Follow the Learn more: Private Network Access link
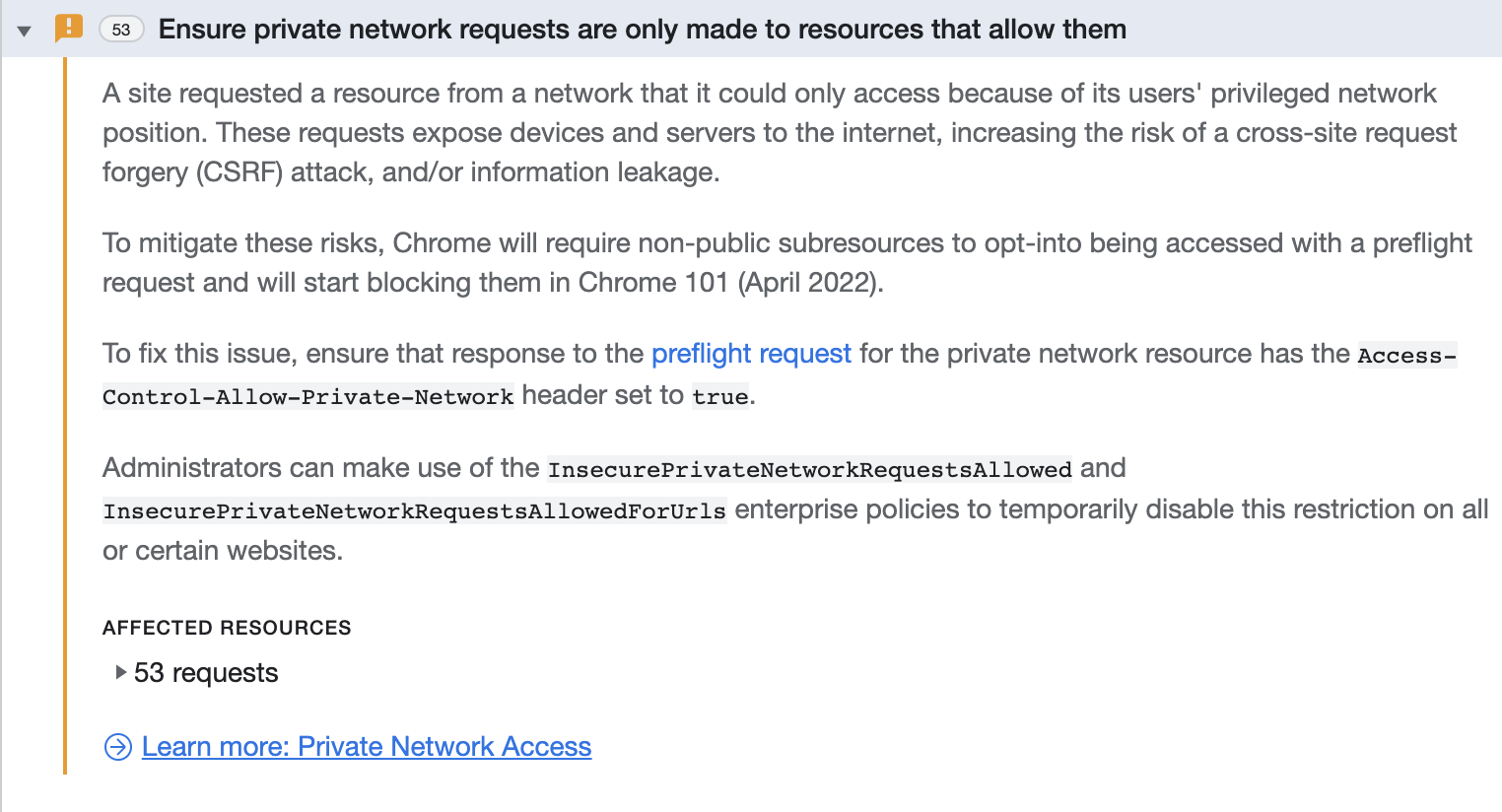The width and height of the screenshot is (1502, 812). [x=367, y=747]
